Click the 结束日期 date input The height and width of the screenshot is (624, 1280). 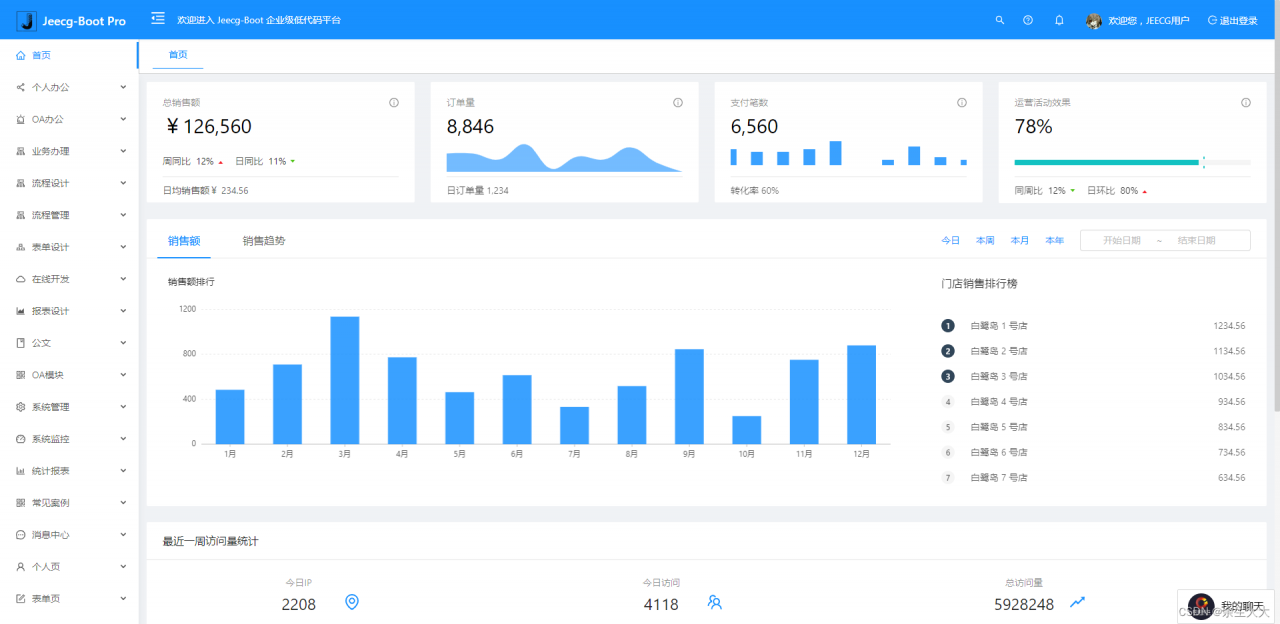click(1196, 241)
